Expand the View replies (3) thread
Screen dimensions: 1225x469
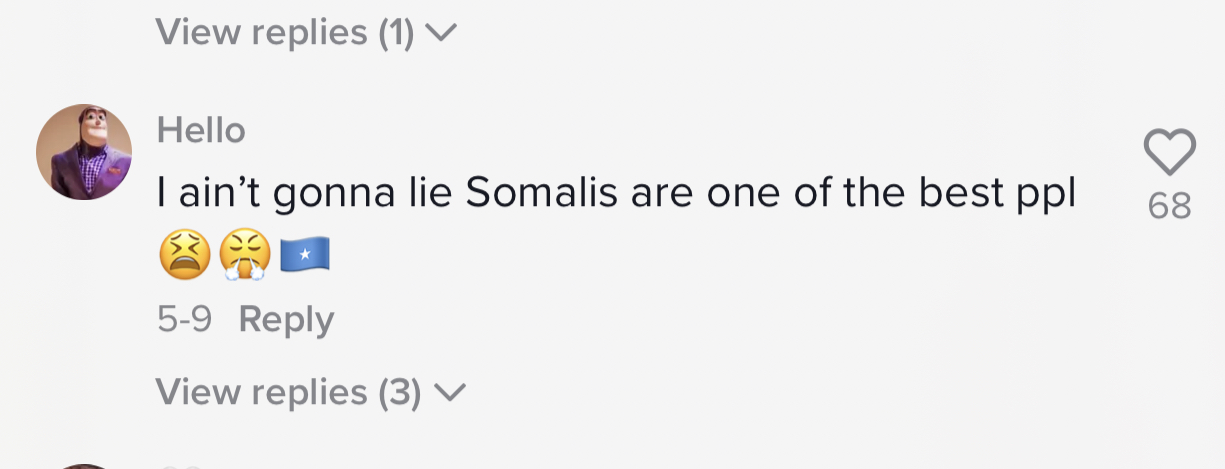pyautogui.click(x=288, y=392)
